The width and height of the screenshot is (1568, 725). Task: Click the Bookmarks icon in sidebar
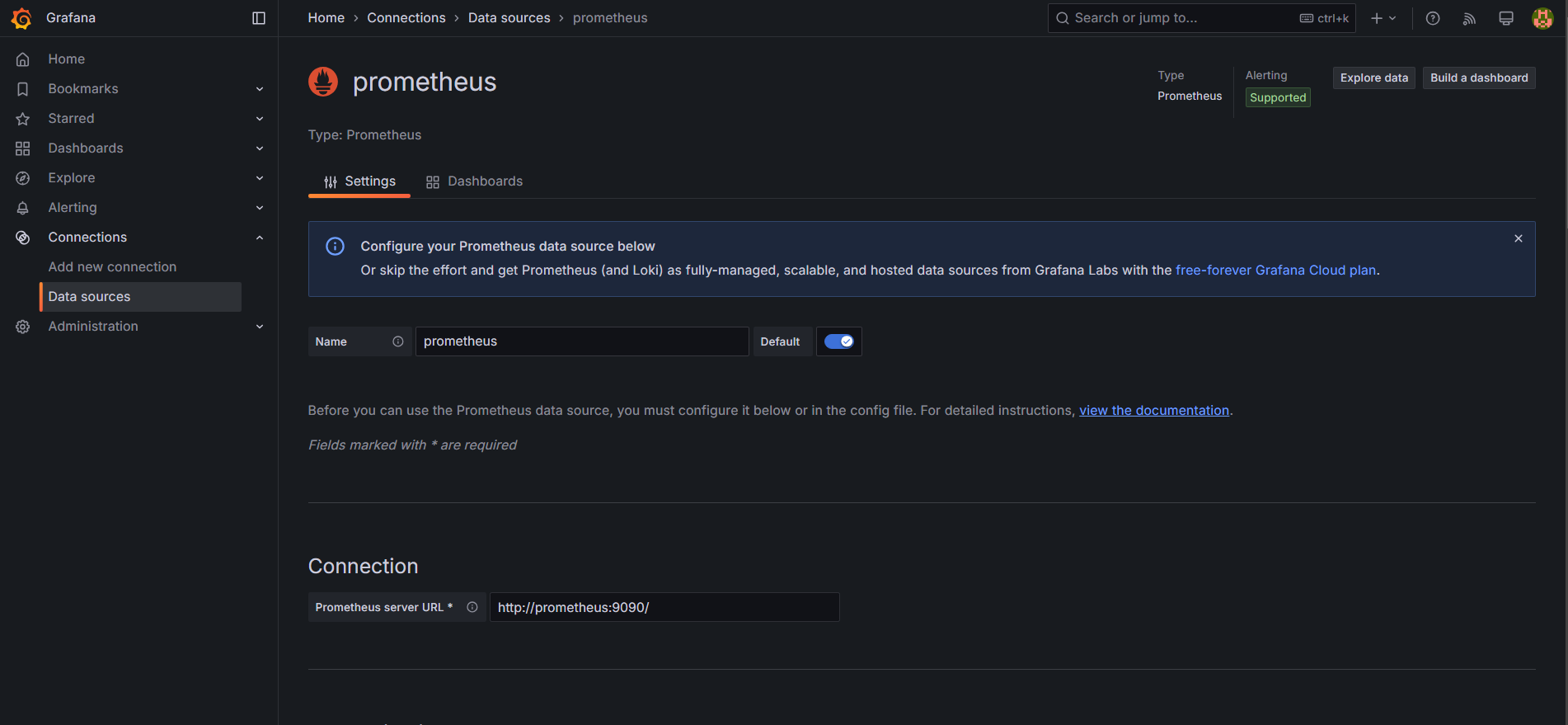click(23, 89)
